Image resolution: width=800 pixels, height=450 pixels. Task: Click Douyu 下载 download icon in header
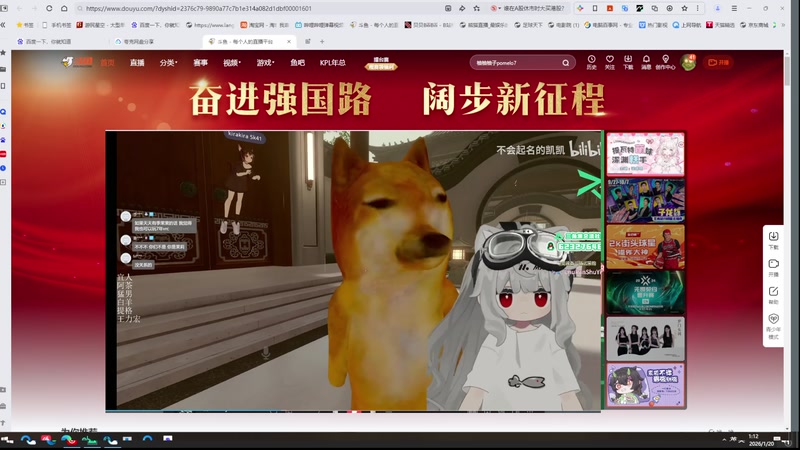pos(628,62)
